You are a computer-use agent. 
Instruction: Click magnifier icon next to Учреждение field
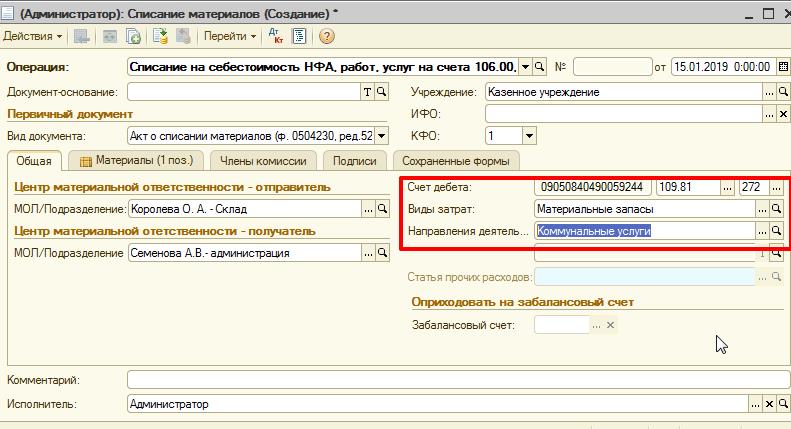(783, 92)
